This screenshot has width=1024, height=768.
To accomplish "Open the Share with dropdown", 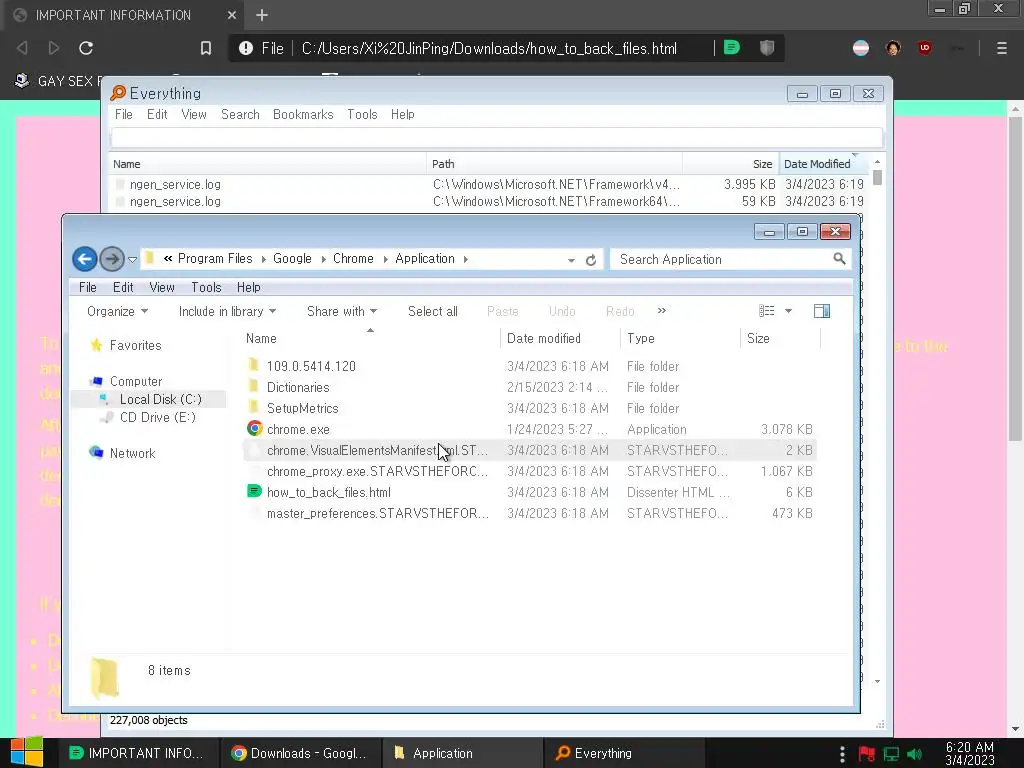I will pyautogui.click(x=342, y=312).
